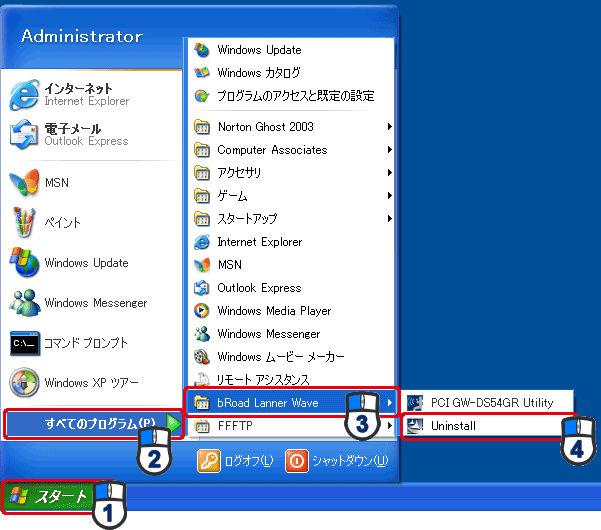601x530 pixels.
Task: Click the シャットダウン(U) button
Action: click(337, 461)
